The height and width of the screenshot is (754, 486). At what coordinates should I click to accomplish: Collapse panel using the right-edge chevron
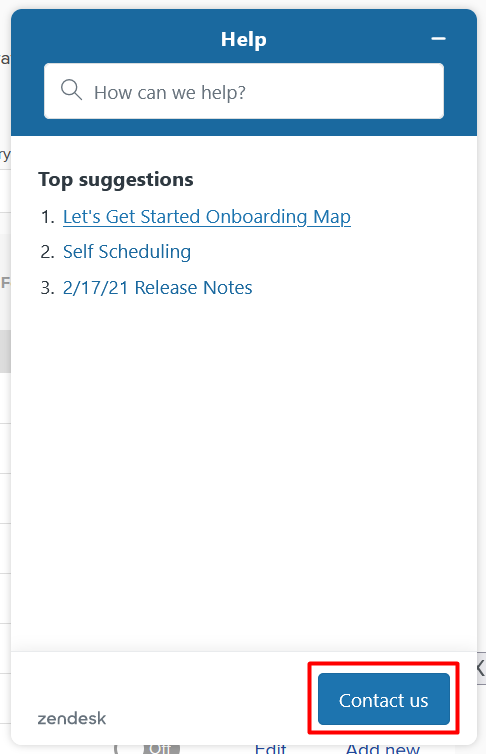481,668
